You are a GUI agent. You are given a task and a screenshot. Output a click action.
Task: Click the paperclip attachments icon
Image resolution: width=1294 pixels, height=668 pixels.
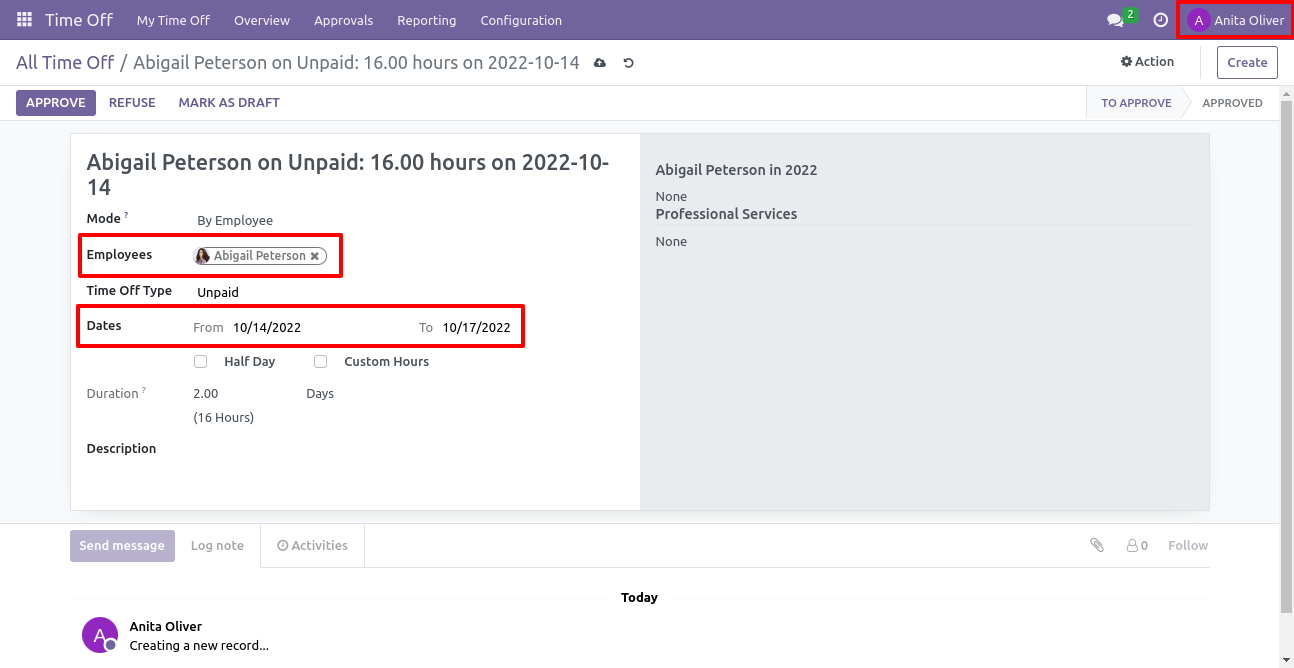point(1097,545)
